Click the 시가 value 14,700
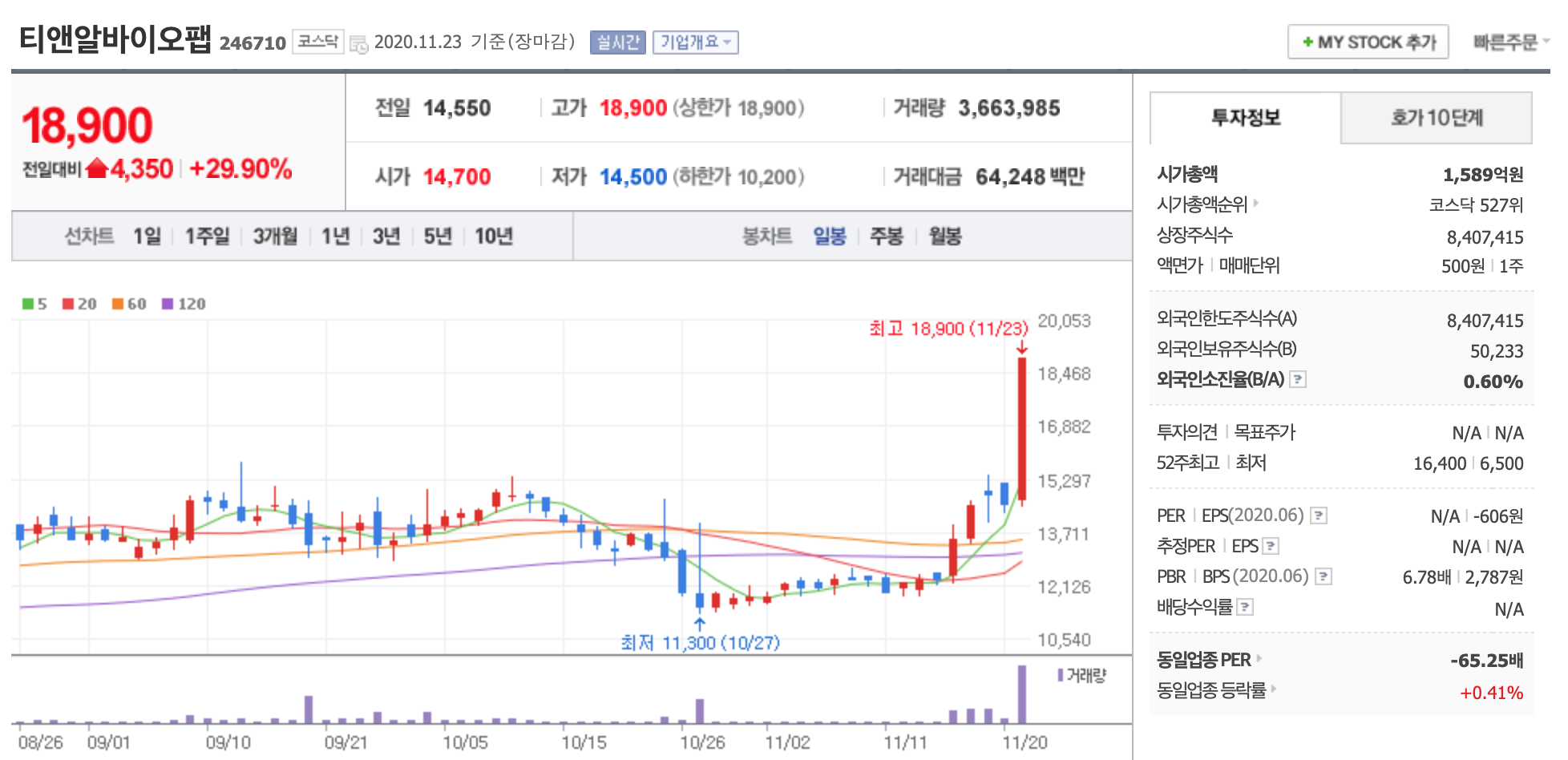Viewport: 1568px width, 760px height. point(457,176)
